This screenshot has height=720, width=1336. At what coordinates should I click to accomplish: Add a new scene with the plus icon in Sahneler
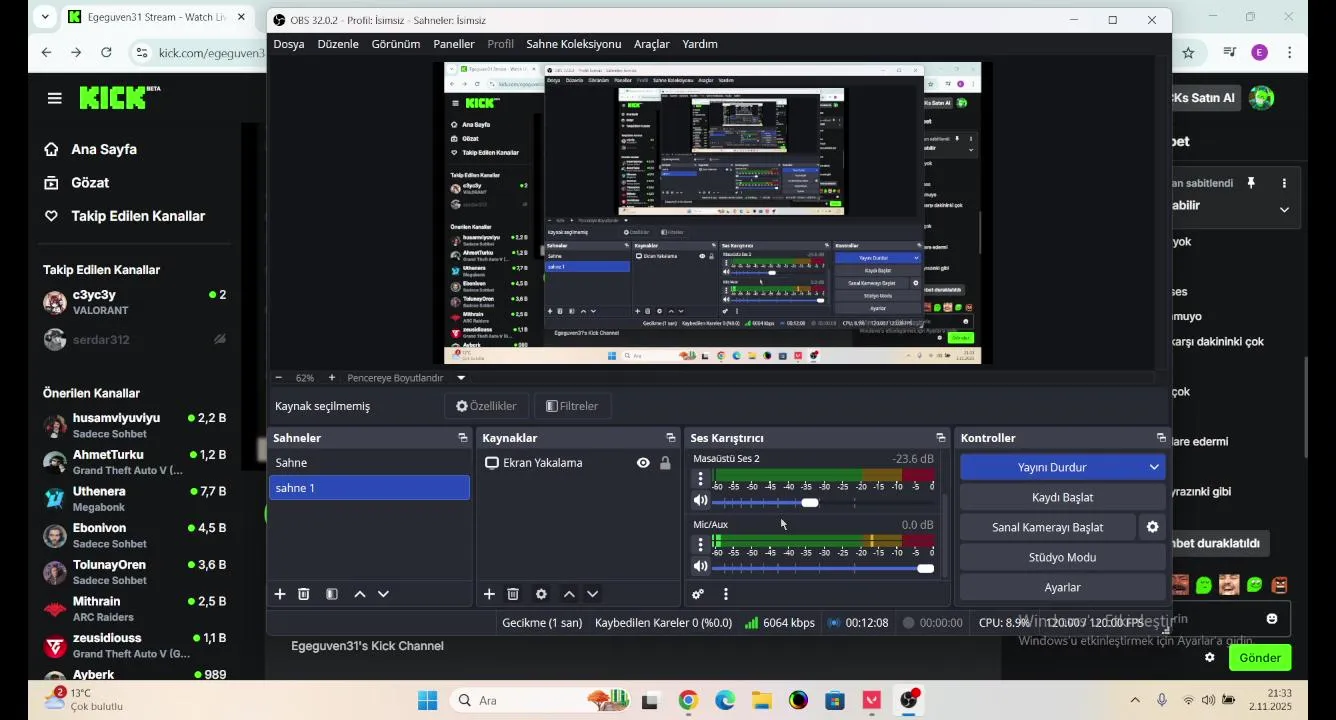(280, 594)
